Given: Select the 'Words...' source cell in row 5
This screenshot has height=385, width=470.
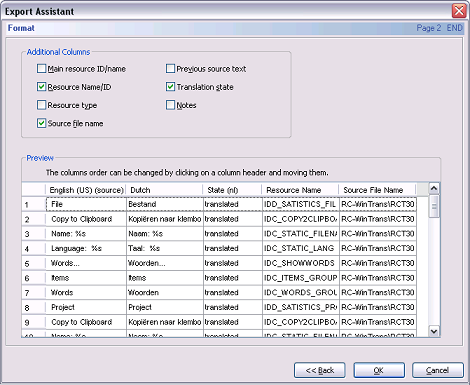Looking at the screenshot, I should [x=86, y=263].
